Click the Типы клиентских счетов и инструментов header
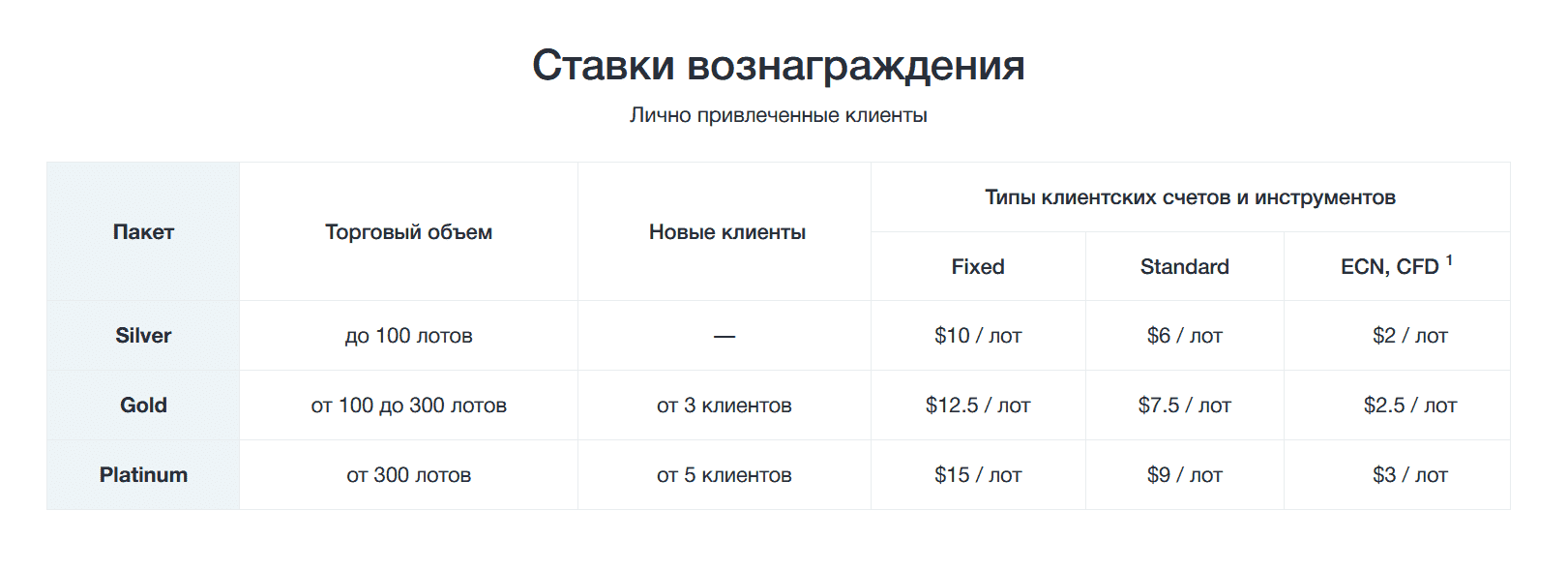This screenshot has height=571, width=1568. click(1190, 197)
